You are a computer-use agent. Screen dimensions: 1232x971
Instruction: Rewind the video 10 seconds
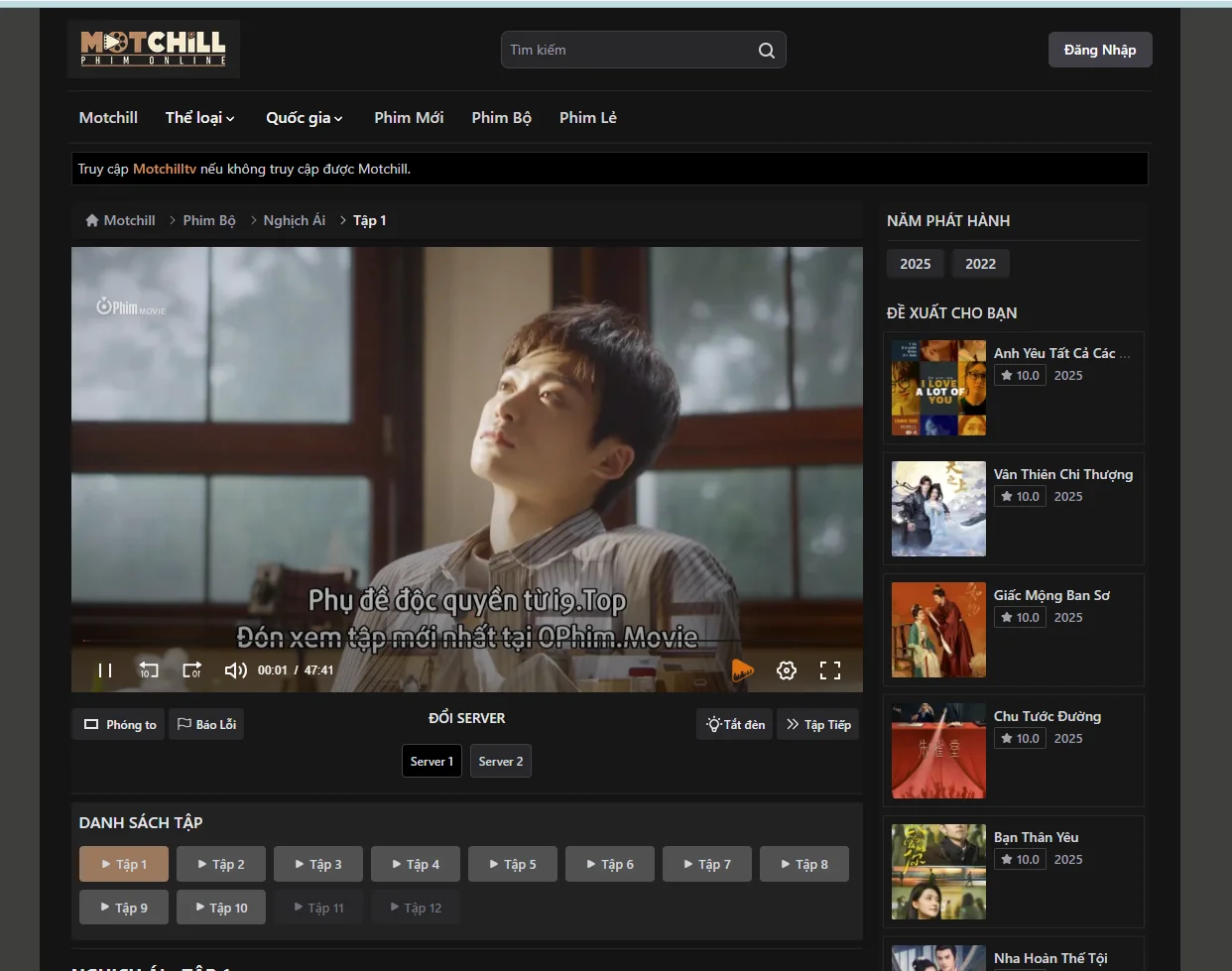(149, 669)
